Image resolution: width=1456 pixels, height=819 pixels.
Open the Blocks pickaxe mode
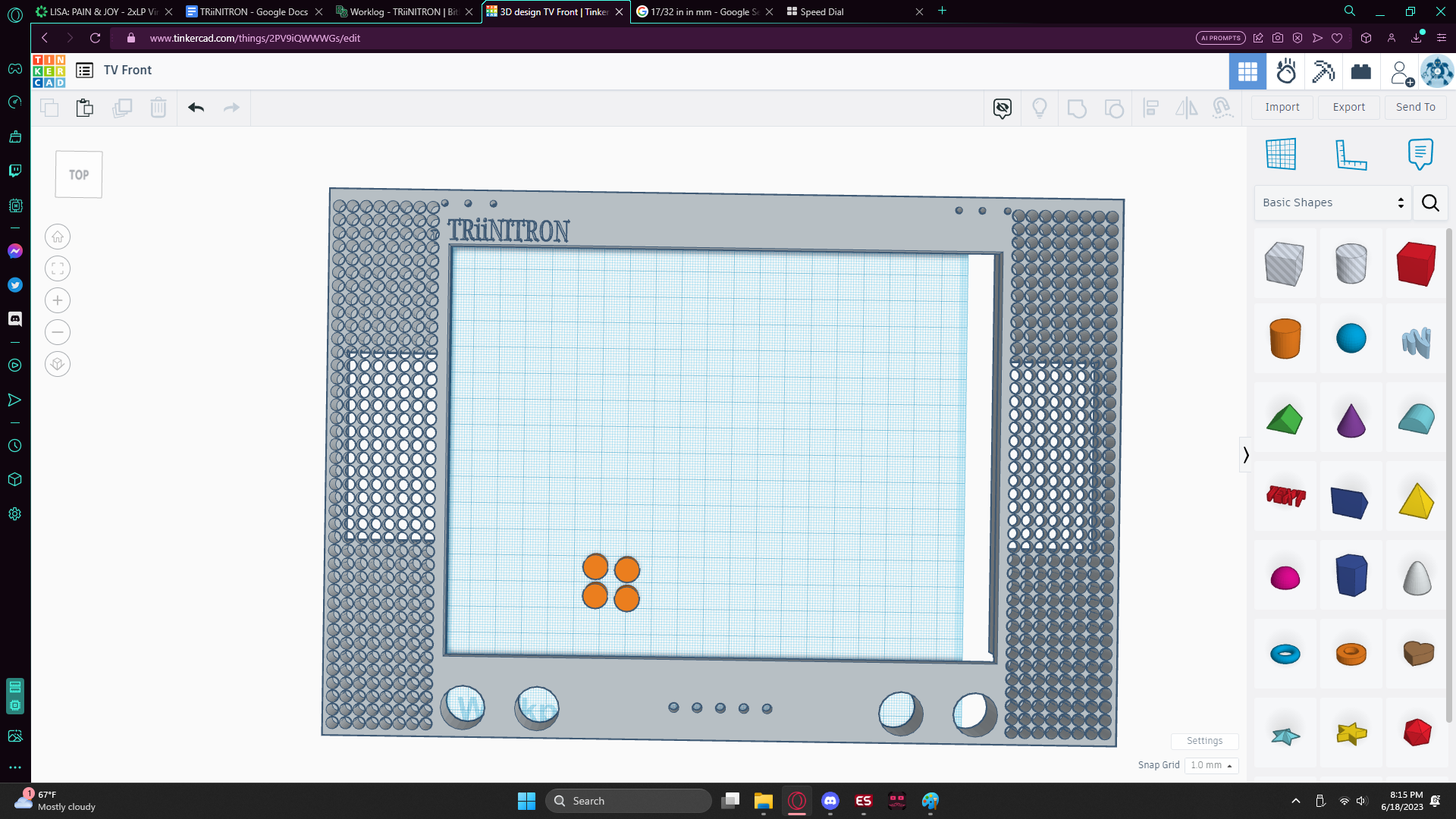point(1323,71)
